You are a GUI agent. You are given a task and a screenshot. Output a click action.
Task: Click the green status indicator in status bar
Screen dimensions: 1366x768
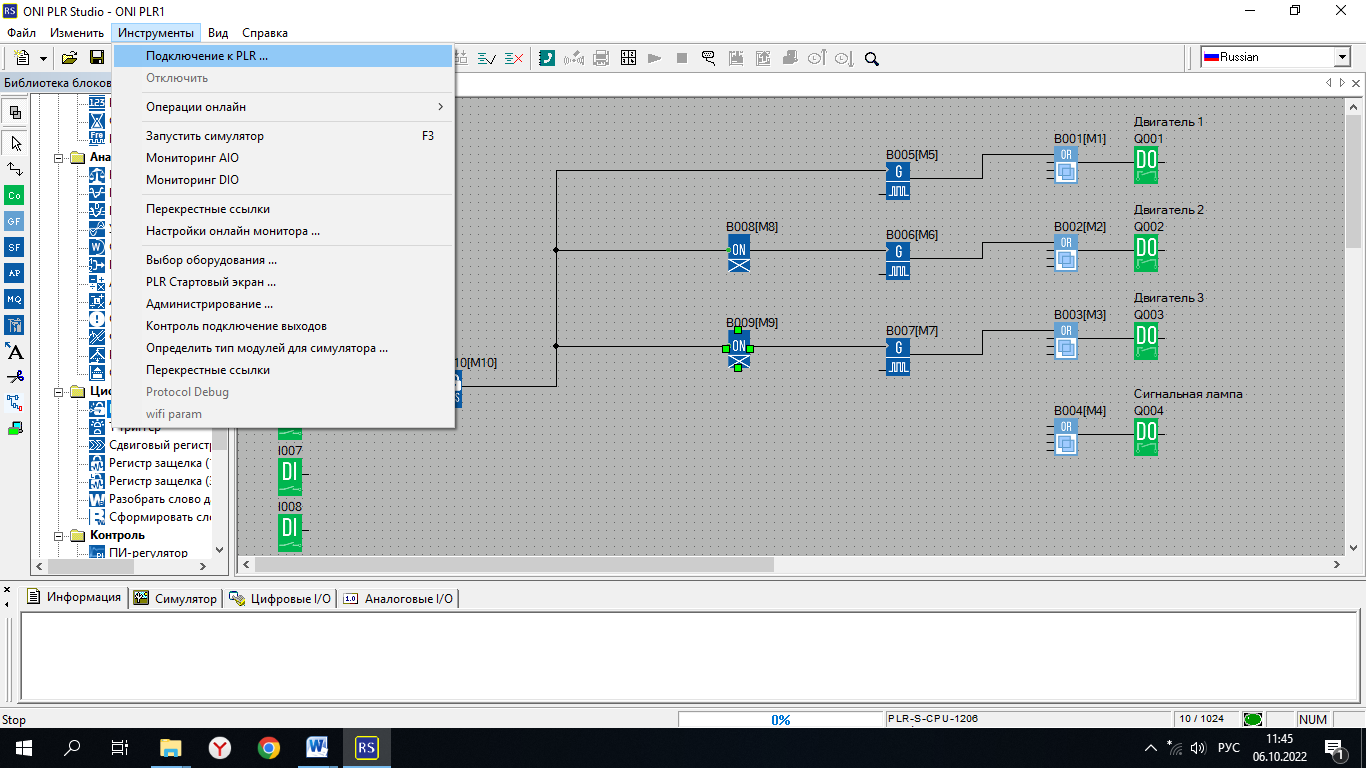(x=1252, y=720)
